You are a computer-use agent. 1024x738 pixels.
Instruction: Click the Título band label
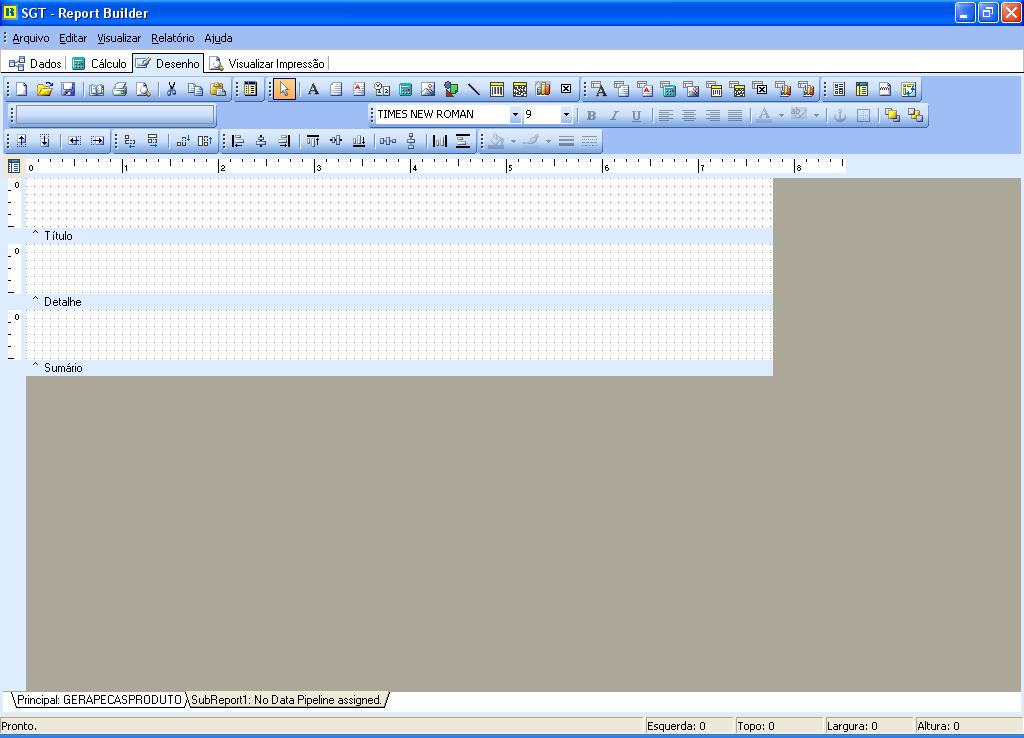click(58, 236)
